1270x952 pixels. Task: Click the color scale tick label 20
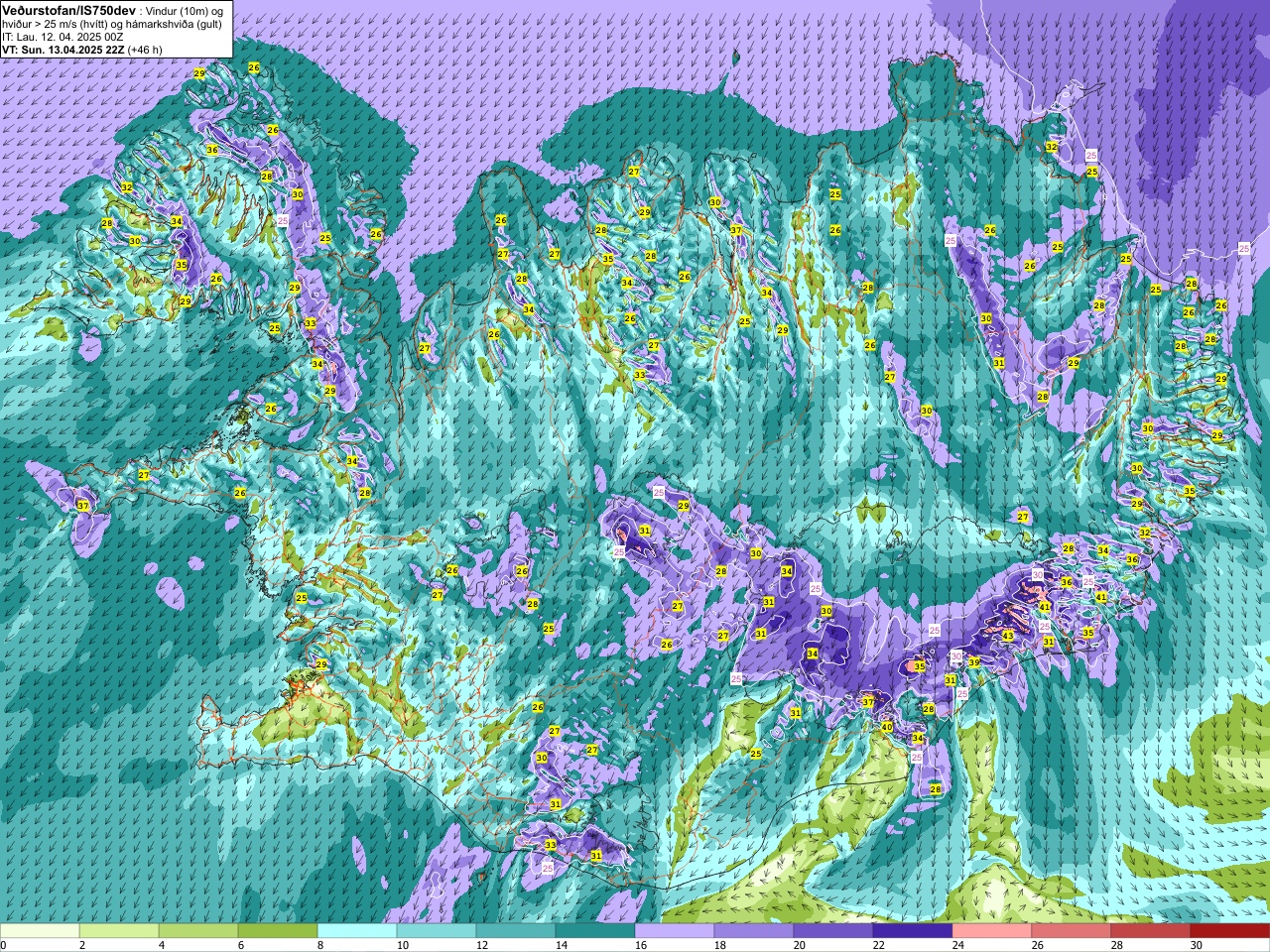800,945
